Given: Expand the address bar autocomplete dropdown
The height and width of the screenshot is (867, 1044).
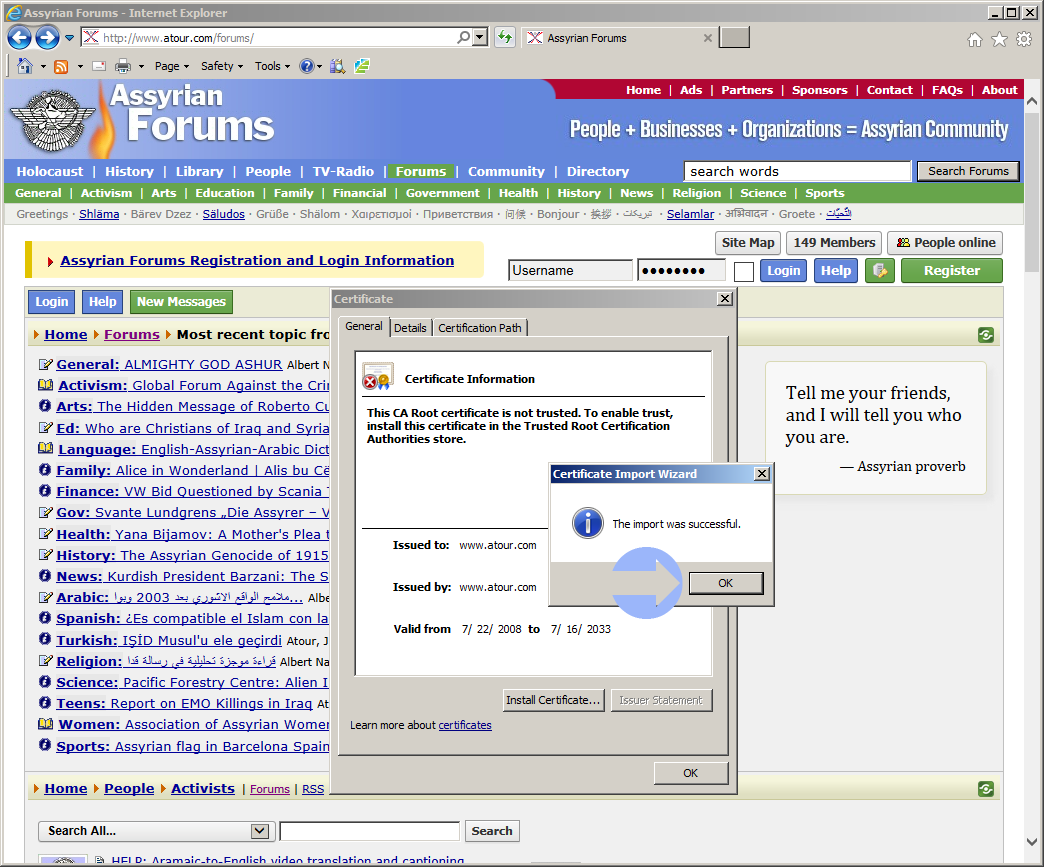Looking at the screenshot, I should [x=480, y=38].
